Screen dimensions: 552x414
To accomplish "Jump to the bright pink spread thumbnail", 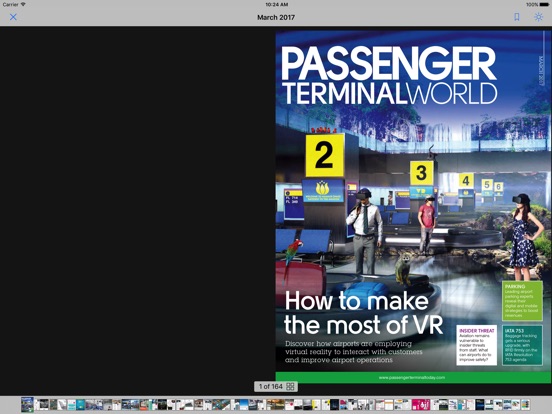I will pos(421,404).
